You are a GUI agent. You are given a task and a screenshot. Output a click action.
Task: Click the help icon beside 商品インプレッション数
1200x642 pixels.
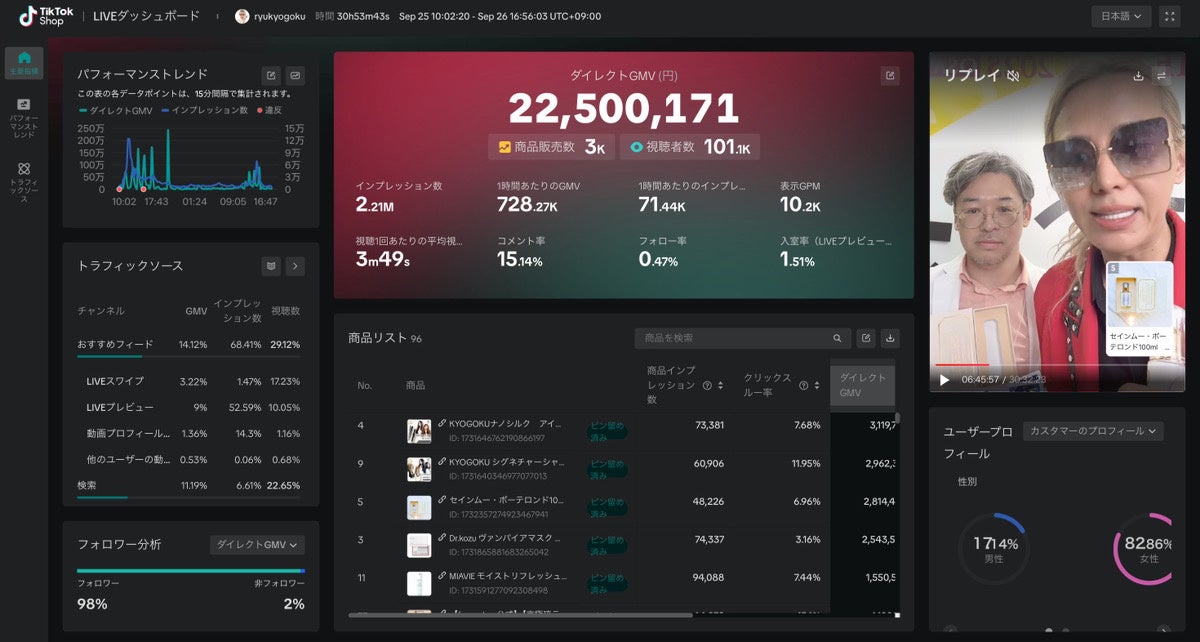(707, 385)
